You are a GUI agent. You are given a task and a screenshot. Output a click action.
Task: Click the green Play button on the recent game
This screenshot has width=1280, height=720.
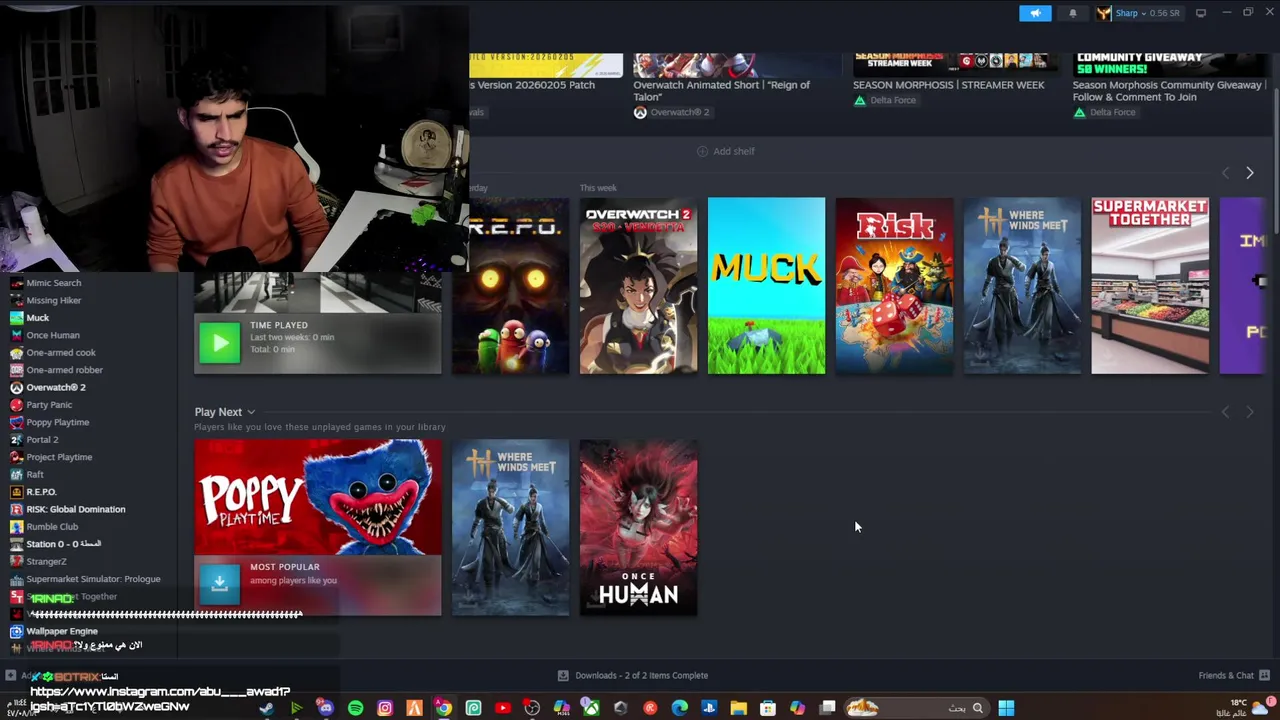[x=219, y=343]
